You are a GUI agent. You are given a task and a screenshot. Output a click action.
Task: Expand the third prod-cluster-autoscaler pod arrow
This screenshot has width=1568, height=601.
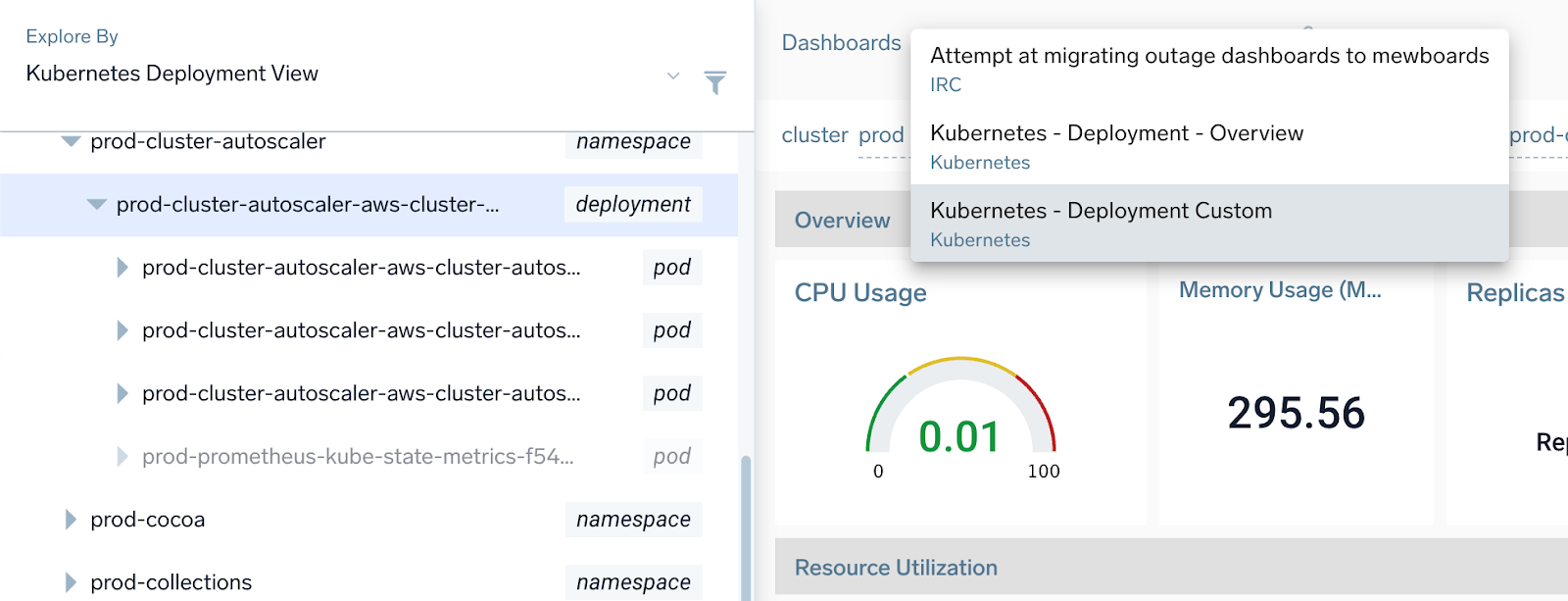pyautogui.click(x=122, y=393)
